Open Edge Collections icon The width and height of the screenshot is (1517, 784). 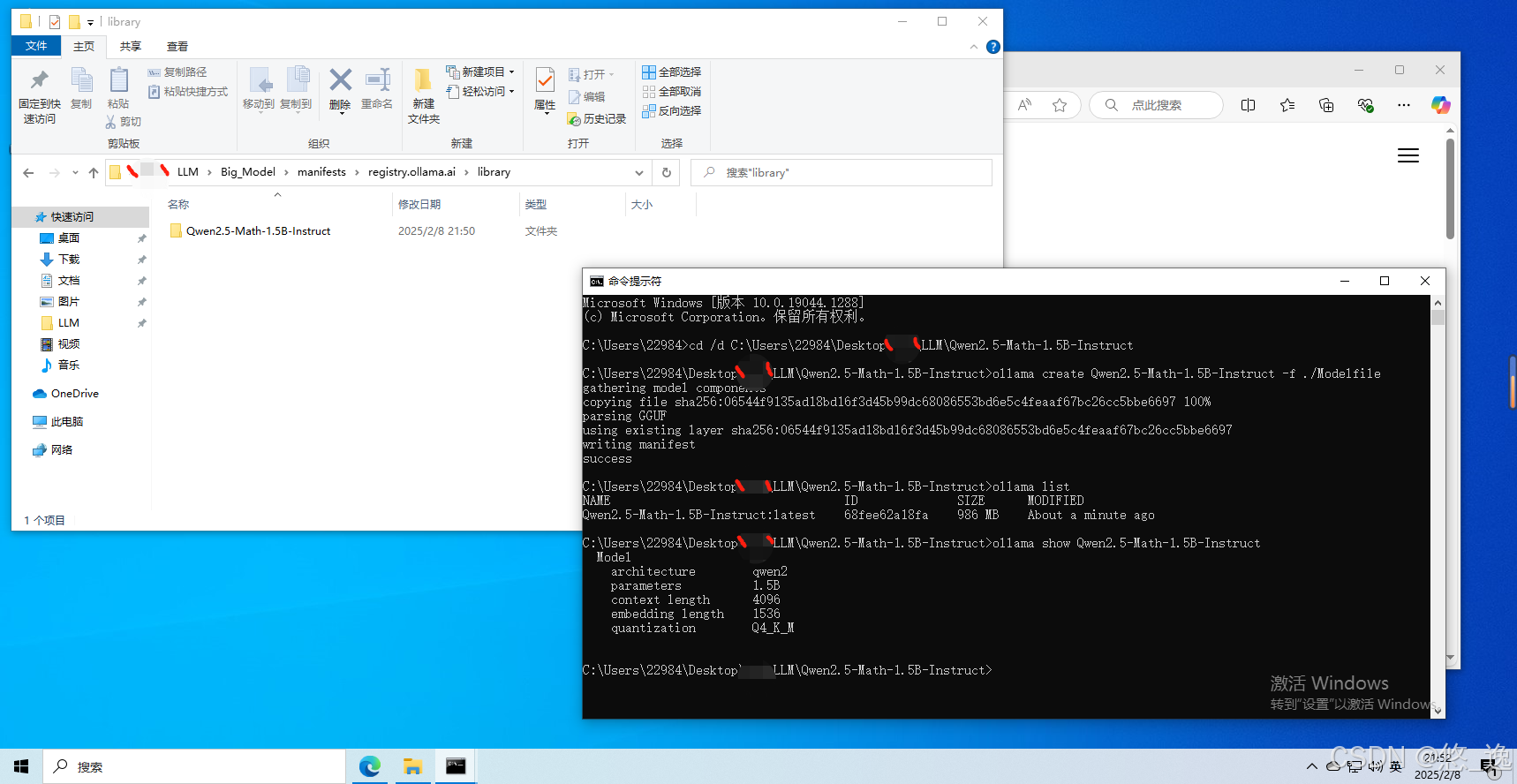1326,105
